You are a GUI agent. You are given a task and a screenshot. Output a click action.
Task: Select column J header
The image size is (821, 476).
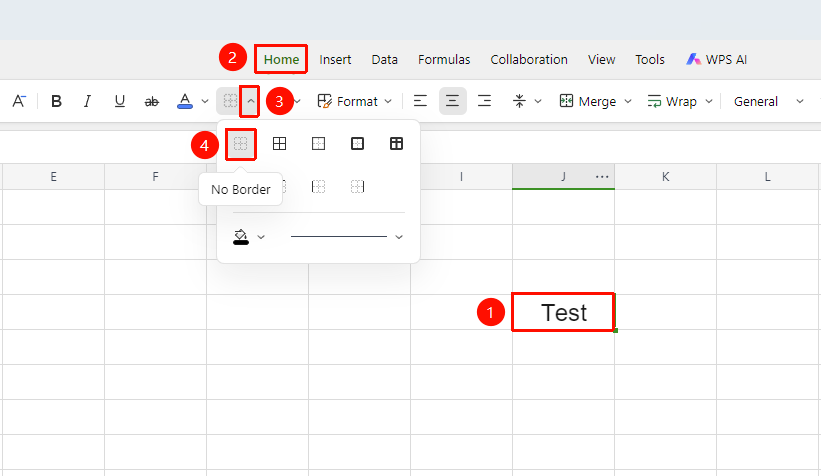[563, 176]
